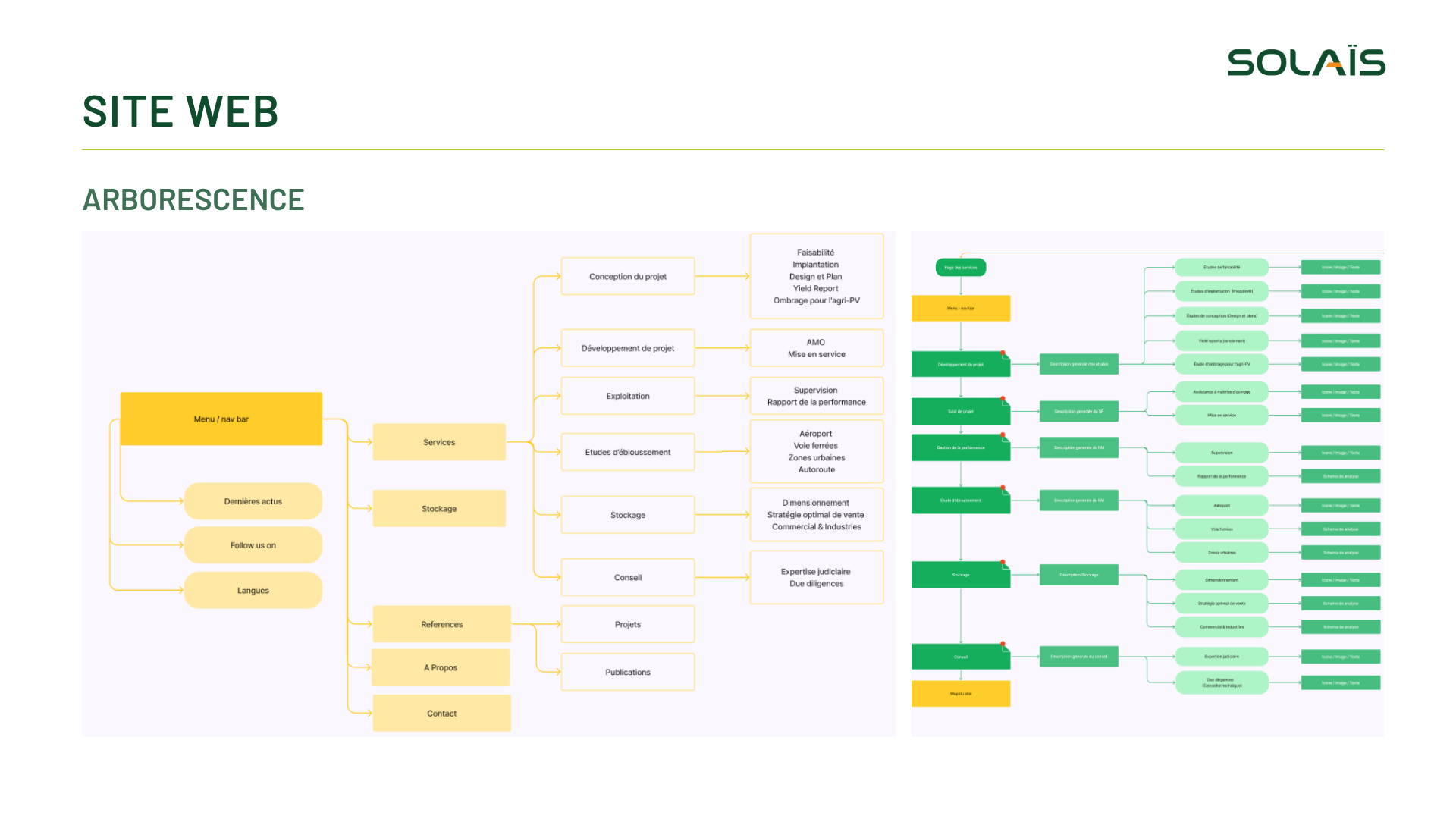Viewport: 1456px width, 819px height.
Task: Click red dot on green Conseil box
Action: point(1003,644)
